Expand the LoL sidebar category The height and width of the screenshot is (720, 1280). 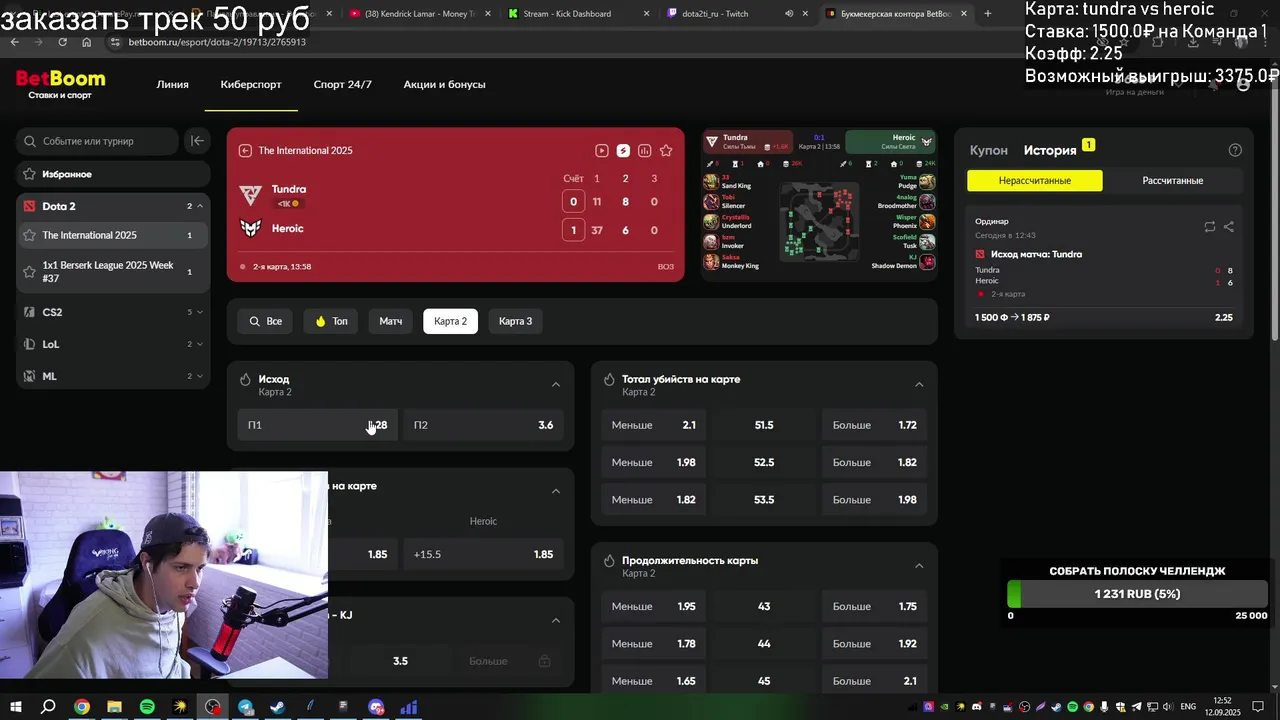[x=200, y=344]
